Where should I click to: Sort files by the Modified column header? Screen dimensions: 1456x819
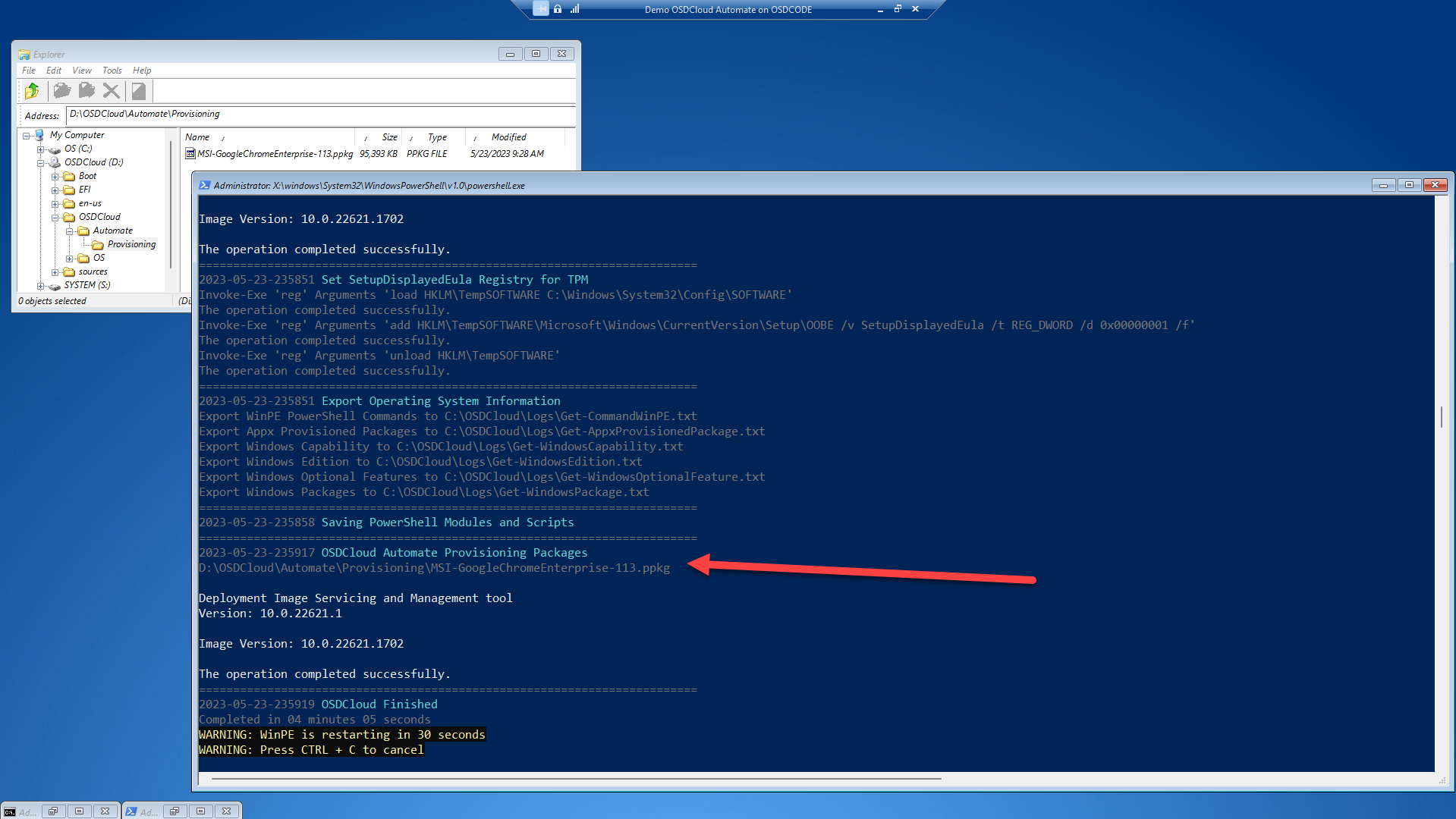click(508, 137)
